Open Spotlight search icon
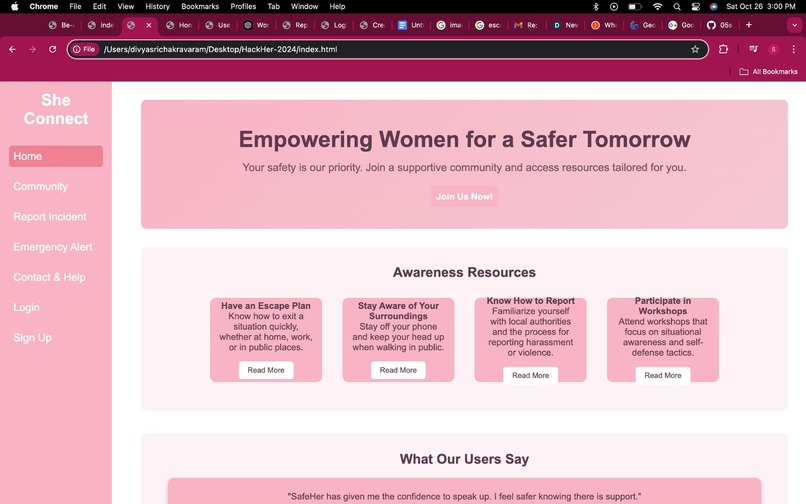The width and height of the screenshot is (806, 504). tap(677, 6)
